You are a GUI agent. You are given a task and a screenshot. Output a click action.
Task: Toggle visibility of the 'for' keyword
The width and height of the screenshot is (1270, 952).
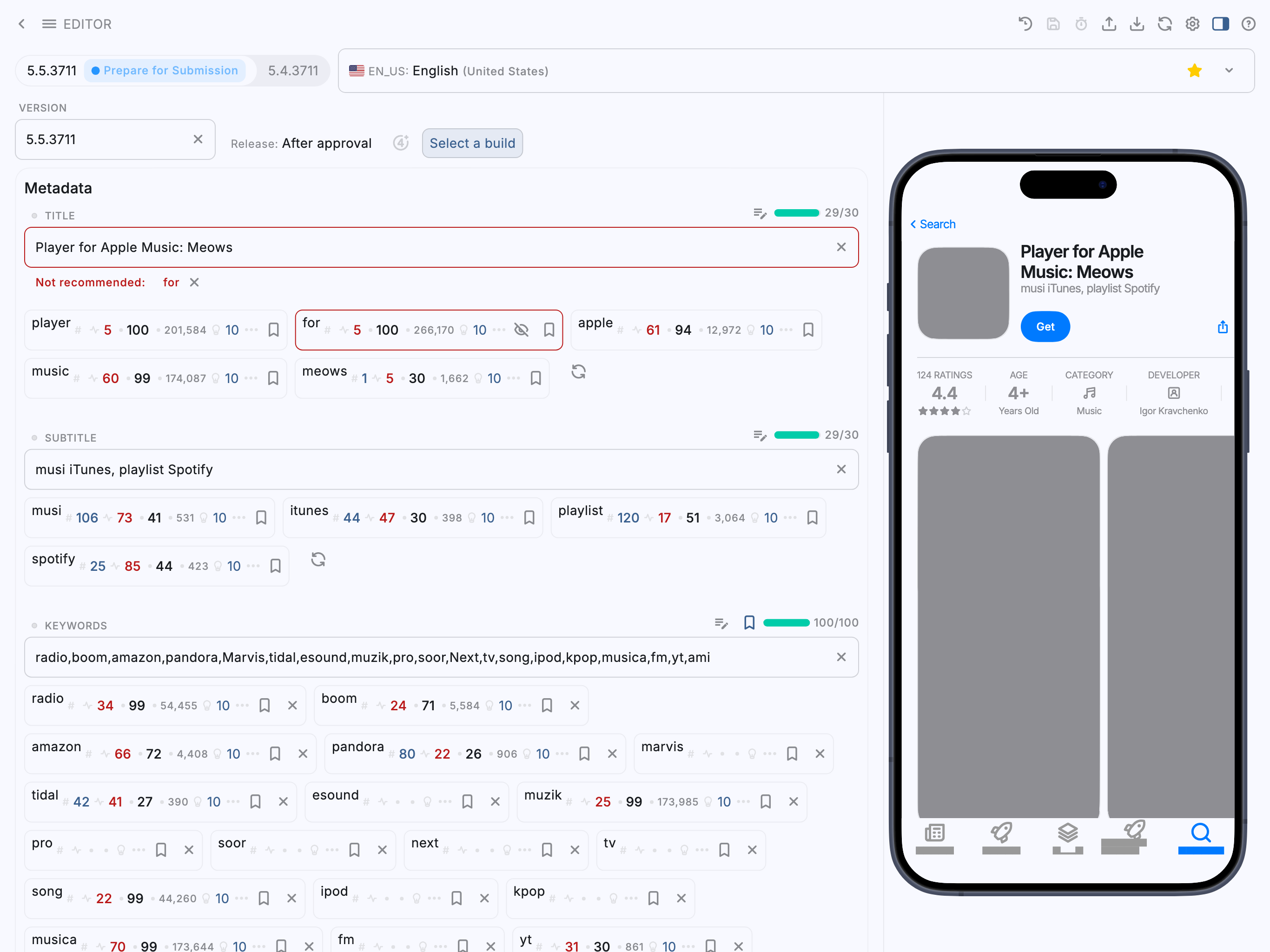tap(521, 330)
